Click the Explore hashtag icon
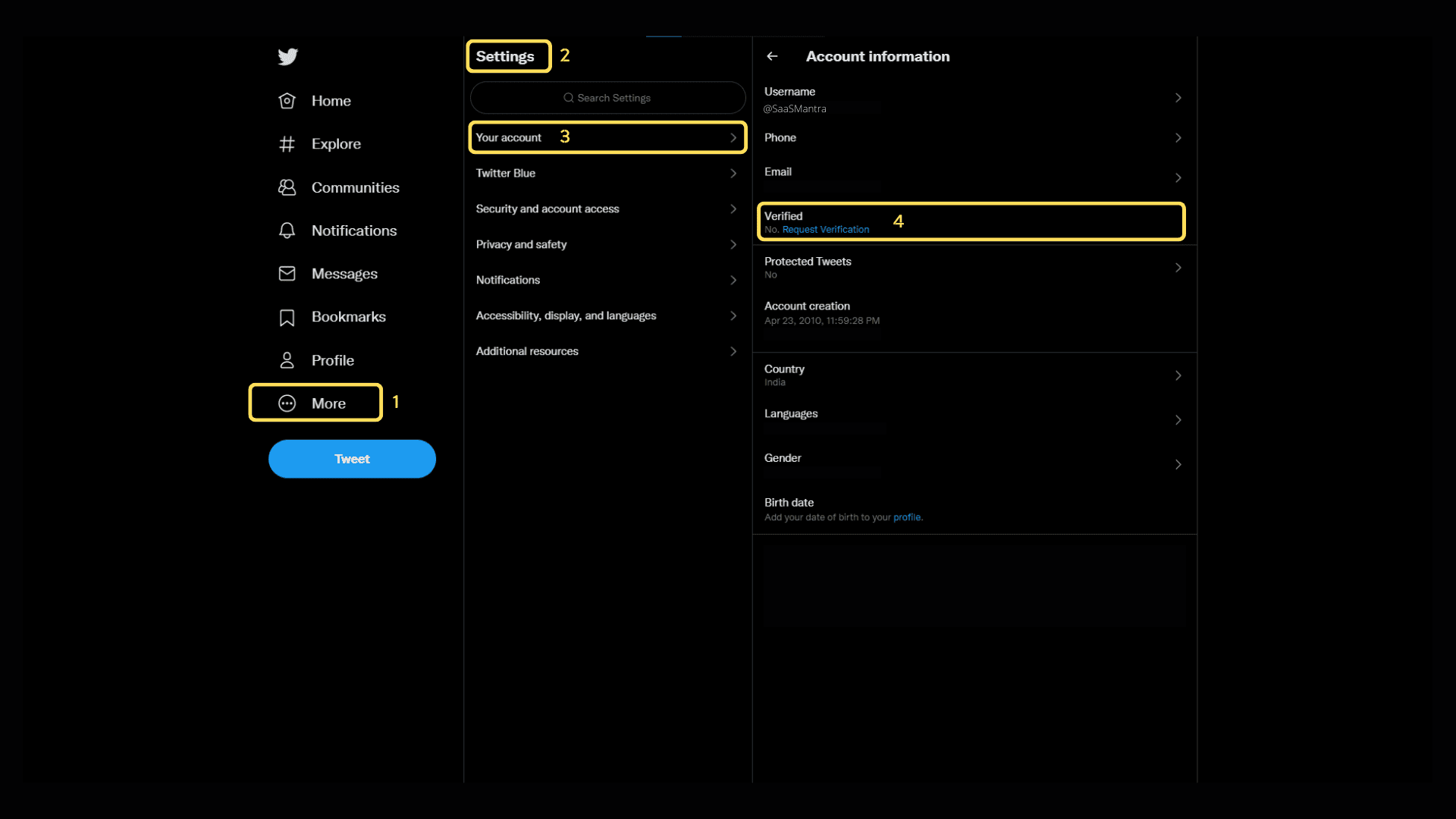The width and height of the screenshot is (1456, 819). [x=287, y=144]
